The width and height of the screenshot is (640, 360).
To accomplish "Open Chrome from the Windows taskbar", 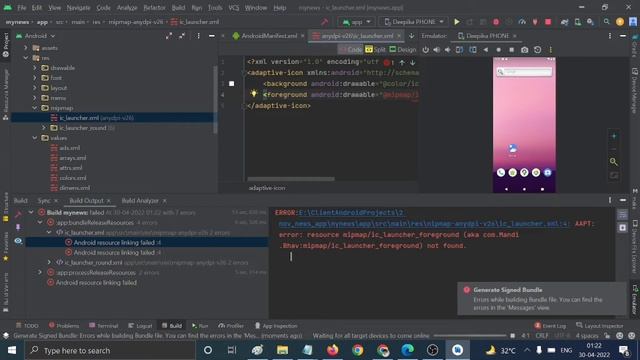I will pos(358,350).
